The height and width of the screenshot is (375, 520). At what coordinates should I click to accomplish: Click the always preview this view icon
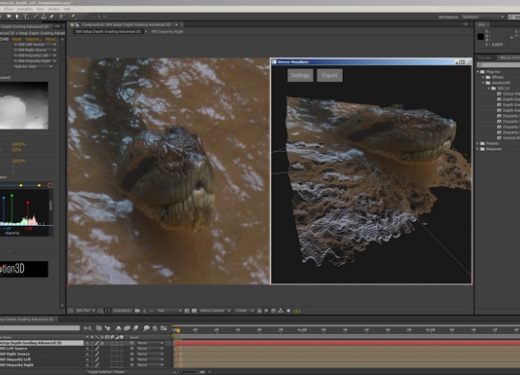pos(70,311)
